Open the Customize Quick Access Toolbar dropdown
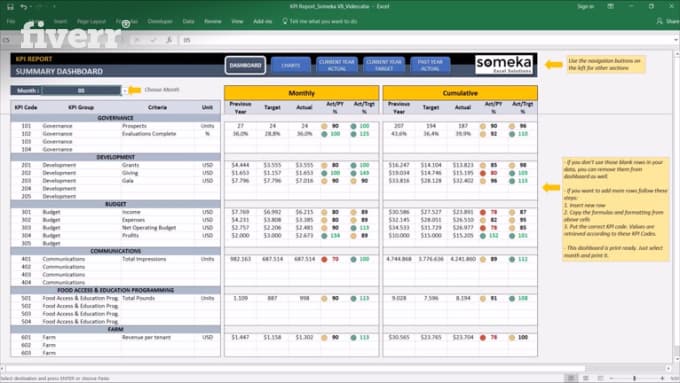680x383 pixels. tap(55, 7)
